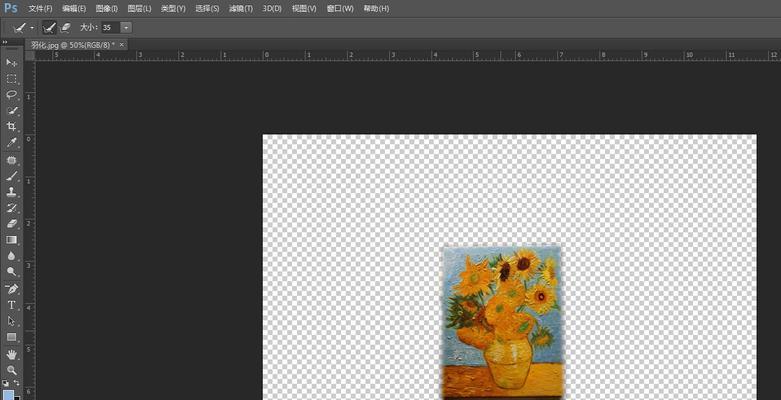Select the Lasso tool
The image size is (781, 400).
click(11, 95)
